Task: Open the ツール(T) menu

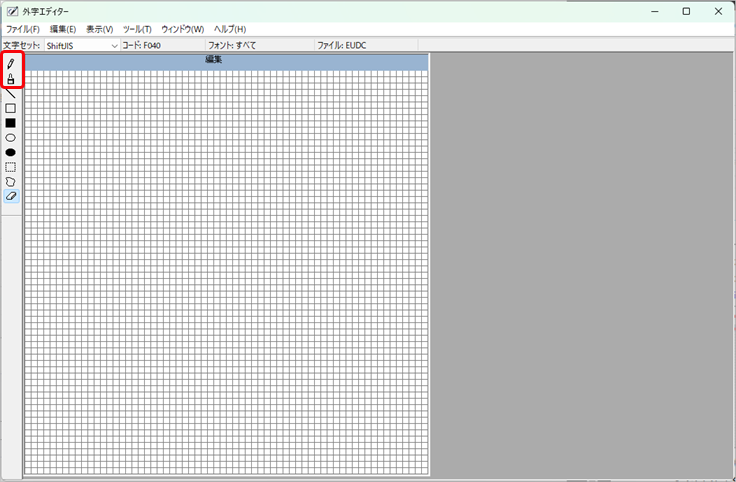Action: point(137,29)
